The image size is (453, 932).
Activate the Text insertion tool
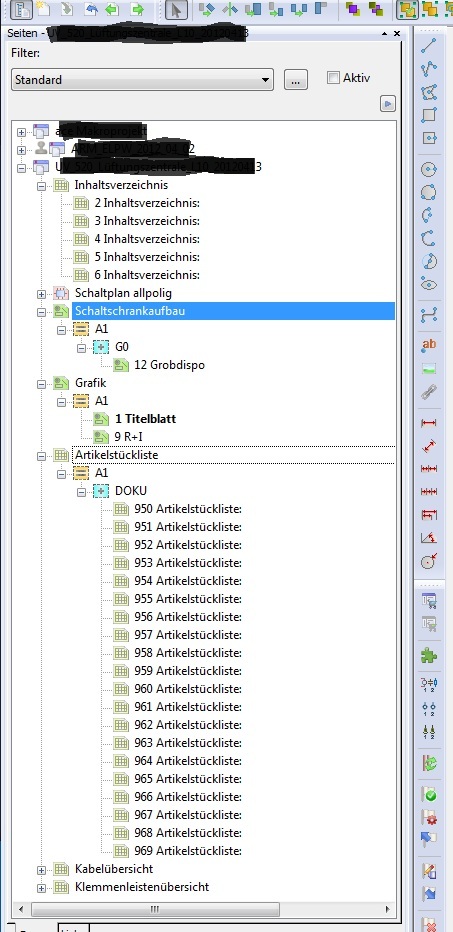click(x=429, y=344)
